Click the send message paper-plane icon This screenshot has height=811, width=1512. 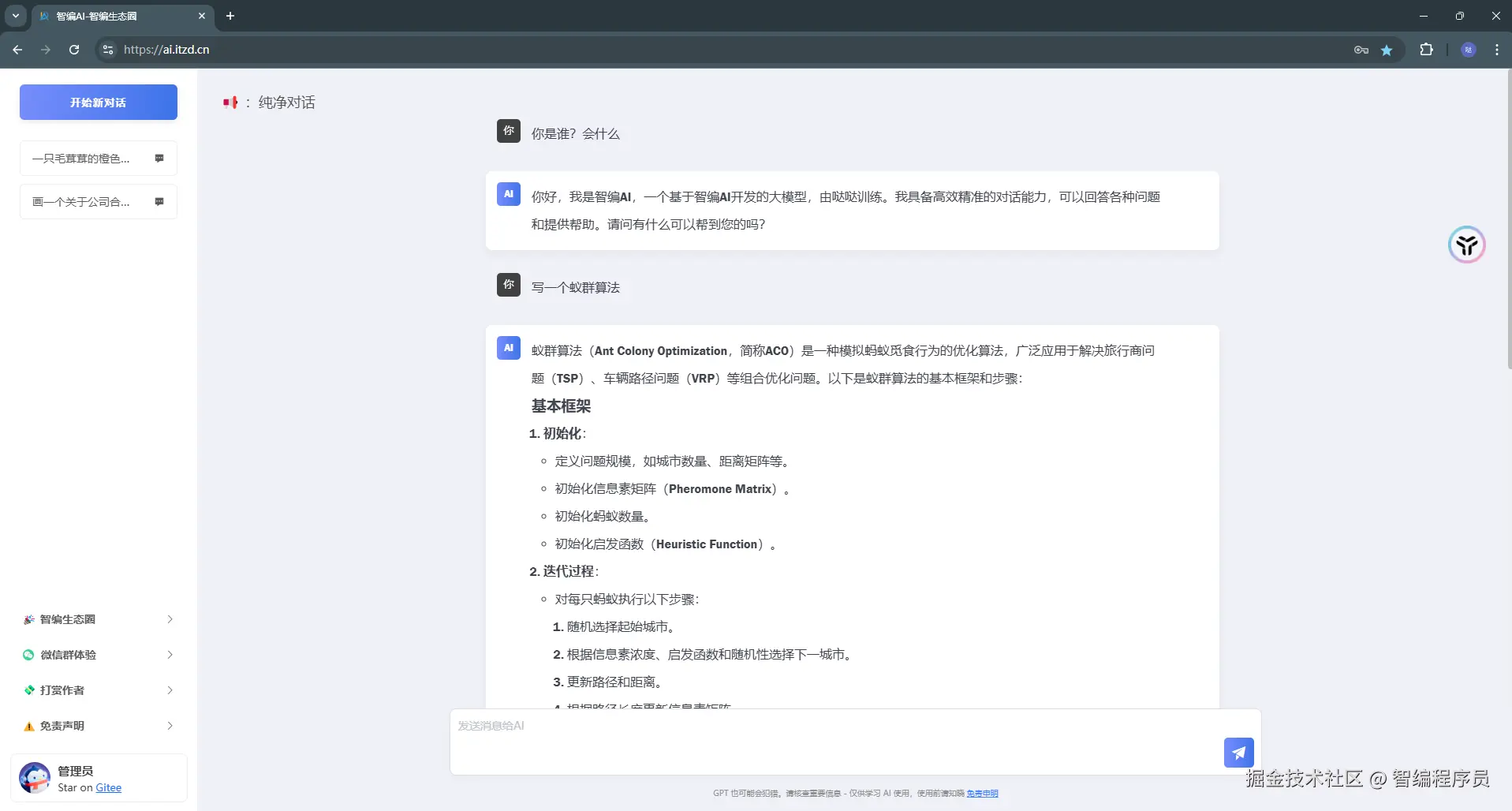point(1238,753)
